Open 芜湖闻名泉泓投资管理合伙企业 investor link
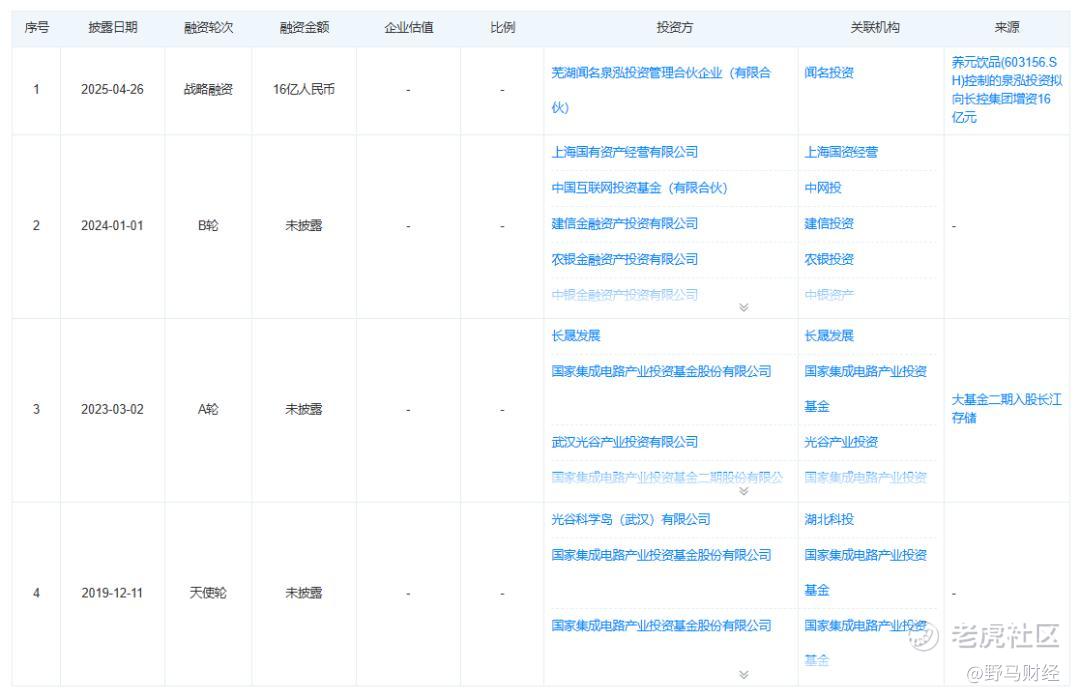Screen dimensions: 1080x698 [661, 90]
